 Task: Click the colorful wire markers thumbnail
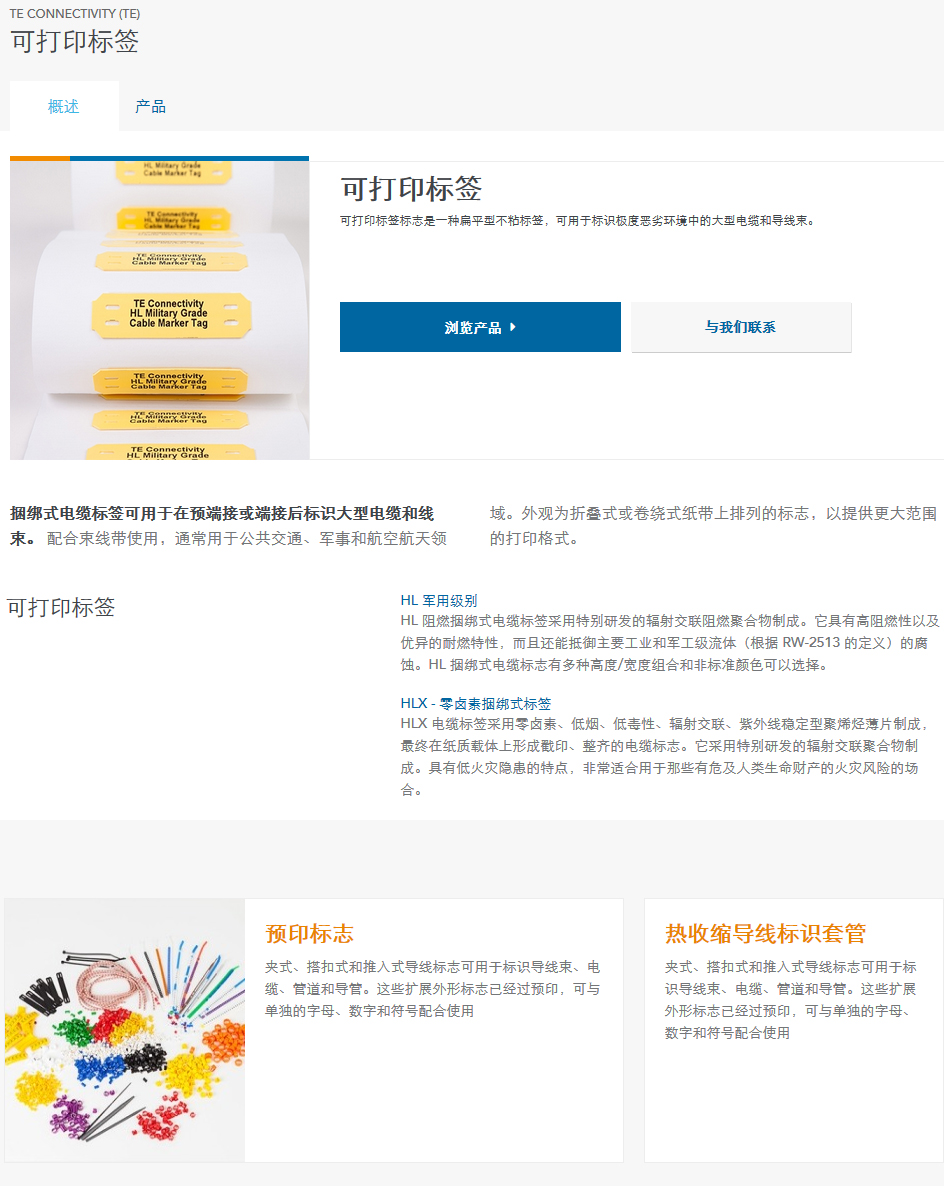[125, 1030]
